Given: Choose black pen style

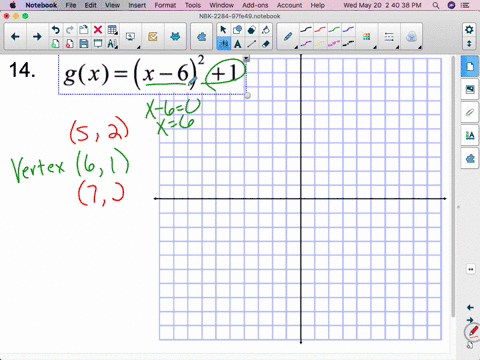Looking at the screenshot, I should coord(306,30).
